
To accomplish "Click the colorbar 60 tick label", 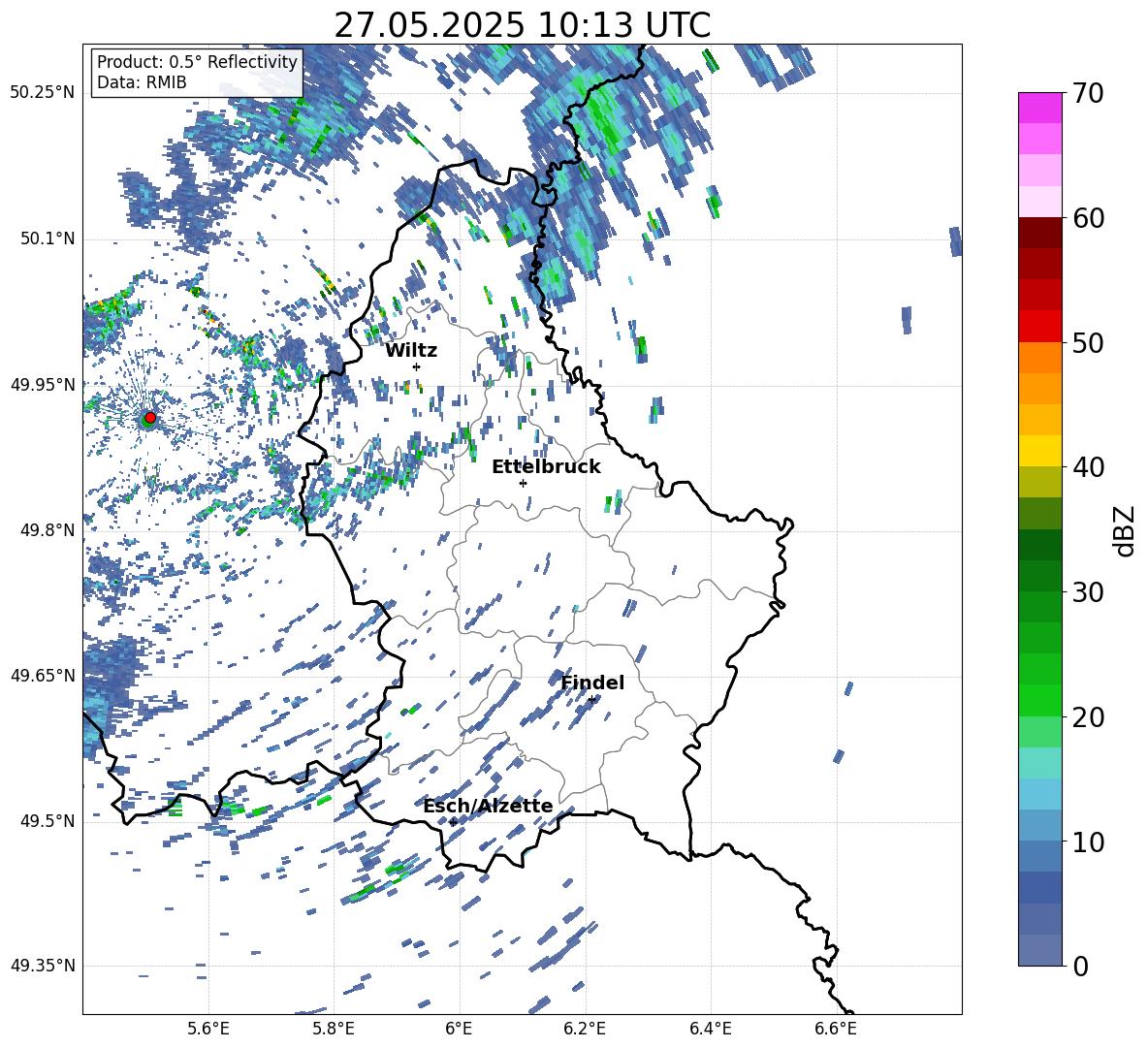I will click(x=1089, y=218).
